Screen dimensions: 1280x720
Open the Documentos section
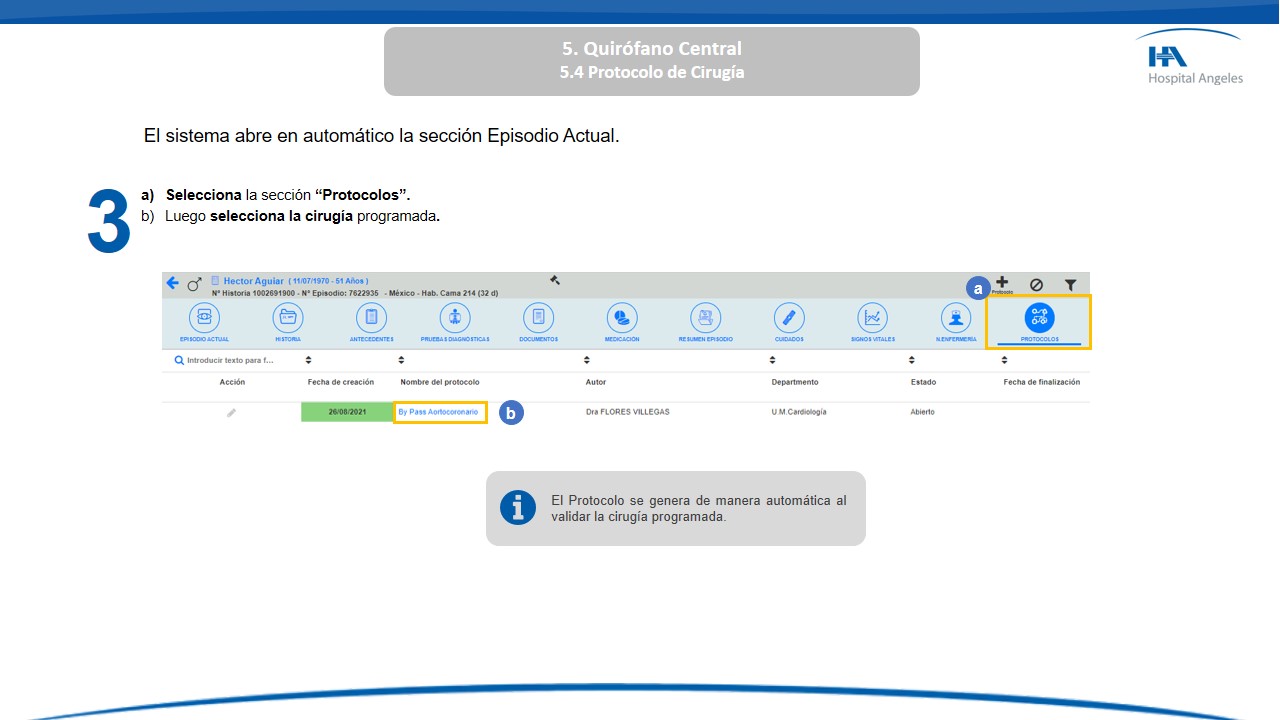click(538, 318)
